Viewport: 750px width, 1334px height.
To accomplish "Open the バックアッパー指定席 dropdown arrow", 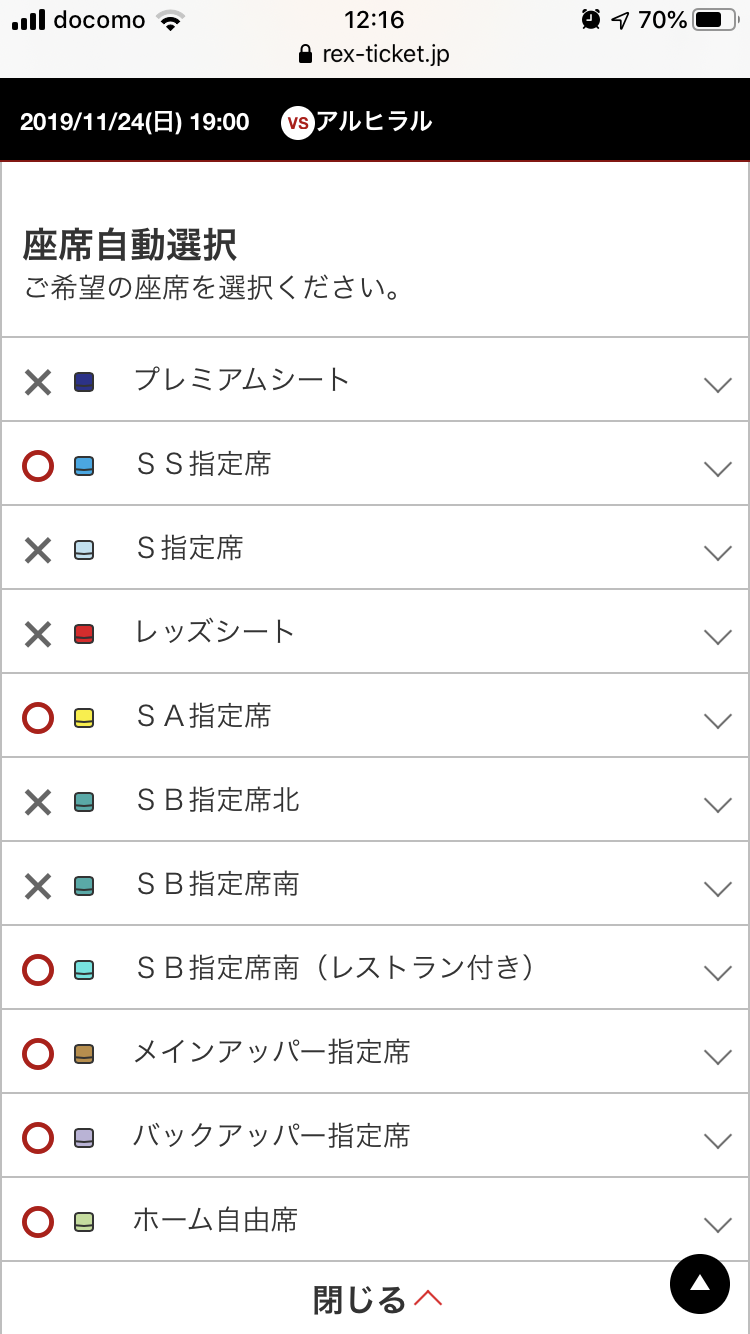I will coord(717,1140).
